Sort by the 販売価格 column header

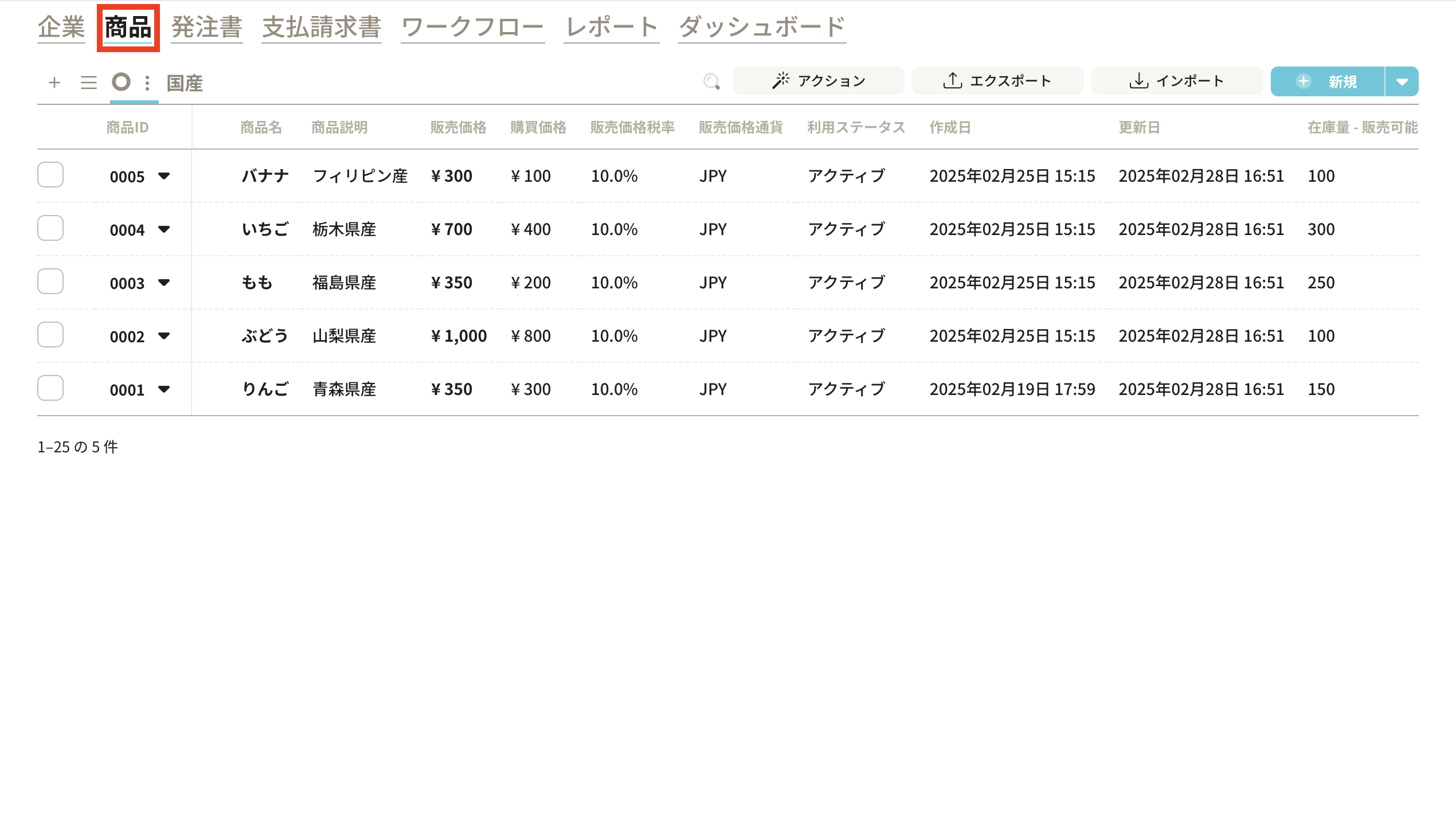click(458, 127)
